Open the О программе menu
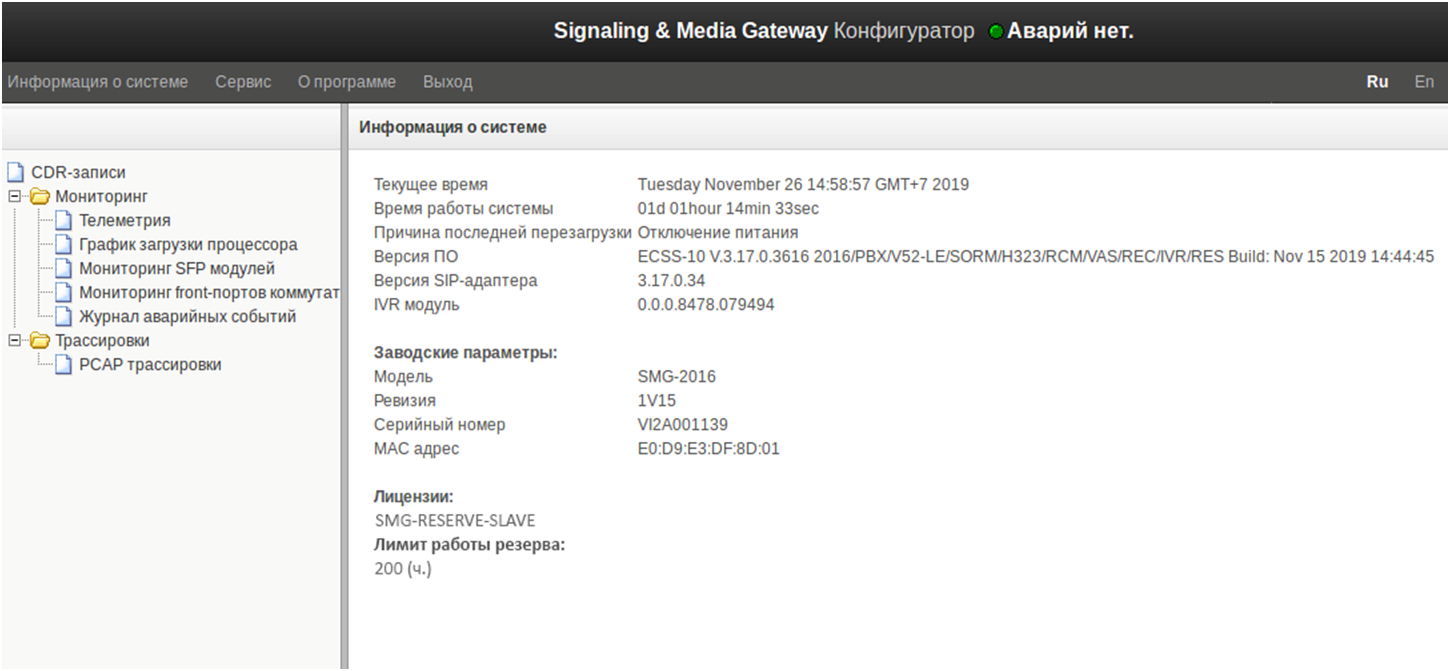 click(x=347, y=82)
